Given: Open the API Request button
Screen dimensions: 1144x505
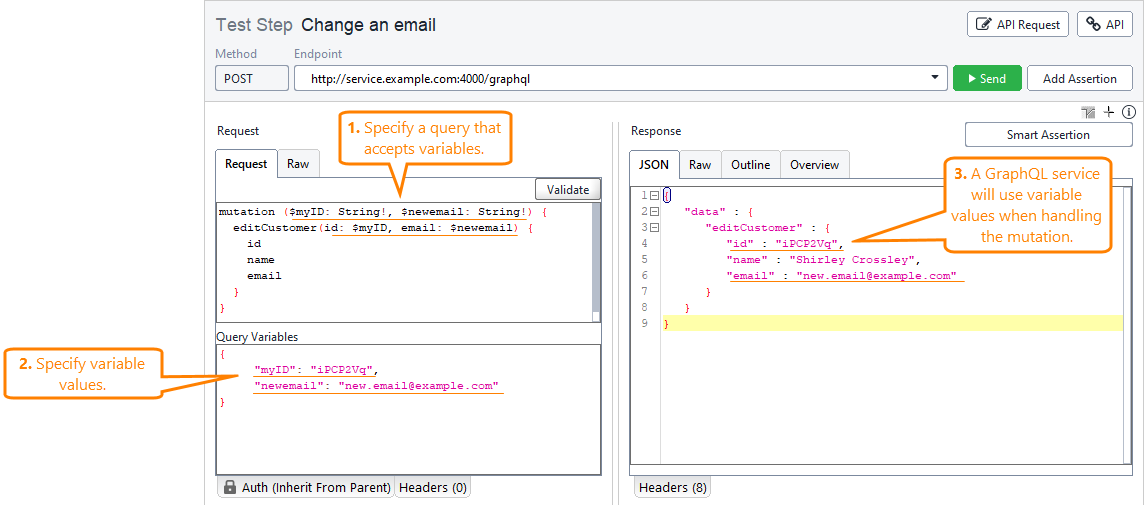Looking at the screenshot, I should [x=1018, y=24].
